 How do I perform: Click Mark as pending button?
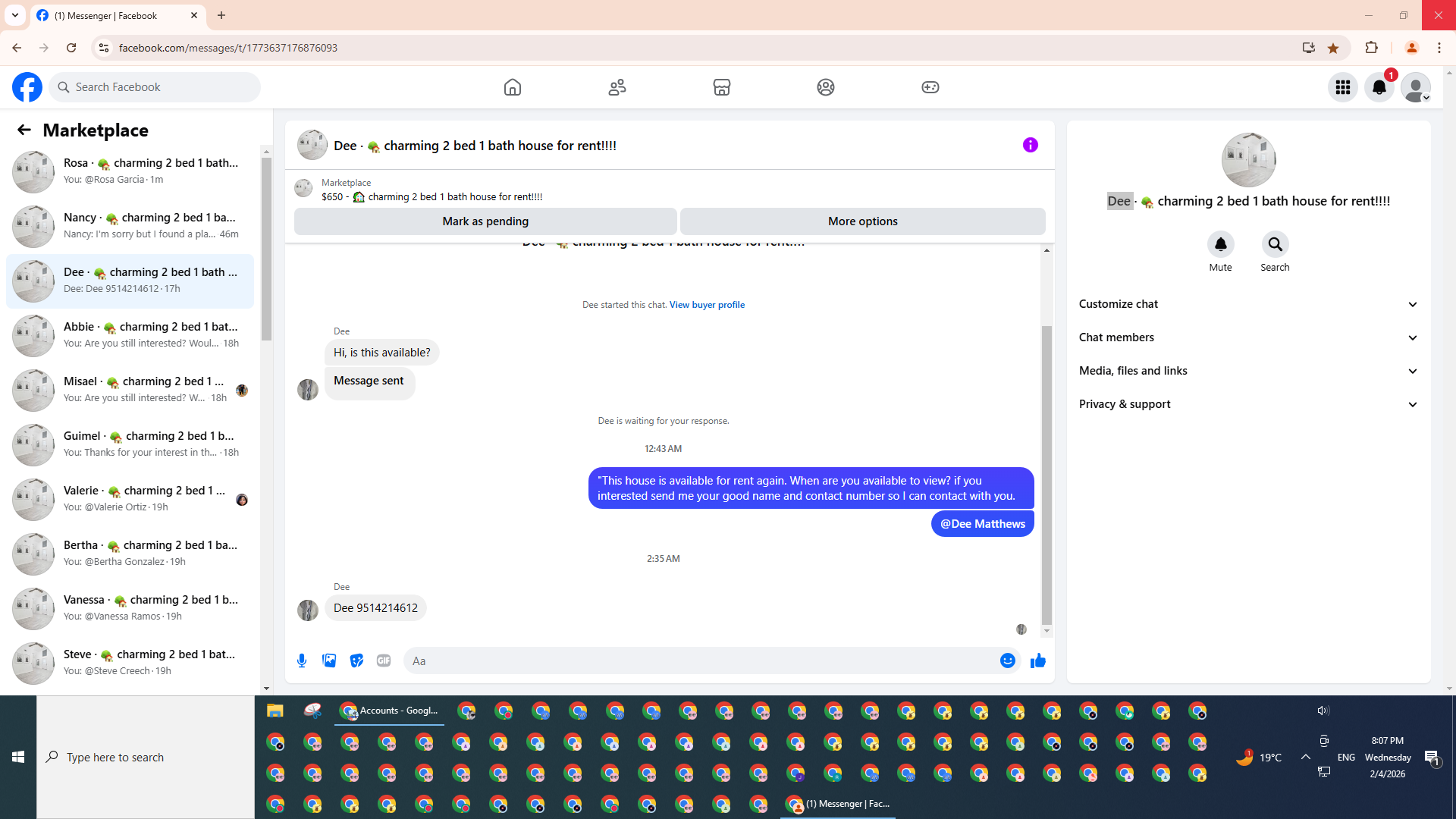[x=485, y=221]
